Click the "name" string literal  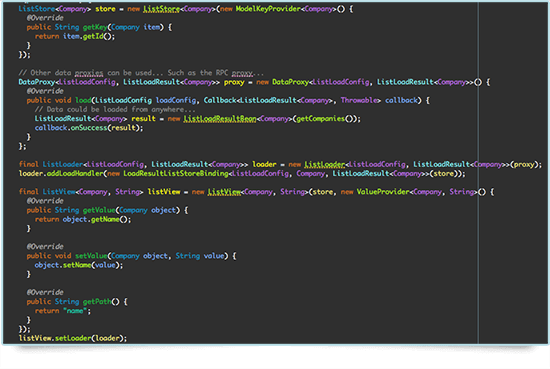[x=75, y=311]
